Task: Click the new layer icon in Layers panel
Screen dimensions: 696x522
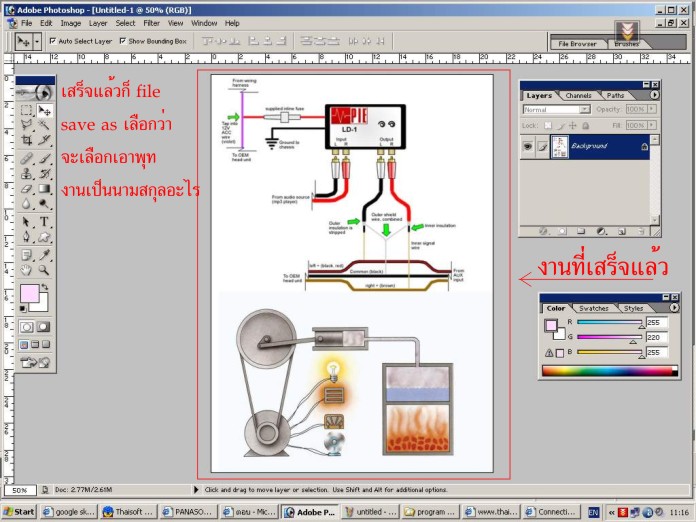Action: 622,231
